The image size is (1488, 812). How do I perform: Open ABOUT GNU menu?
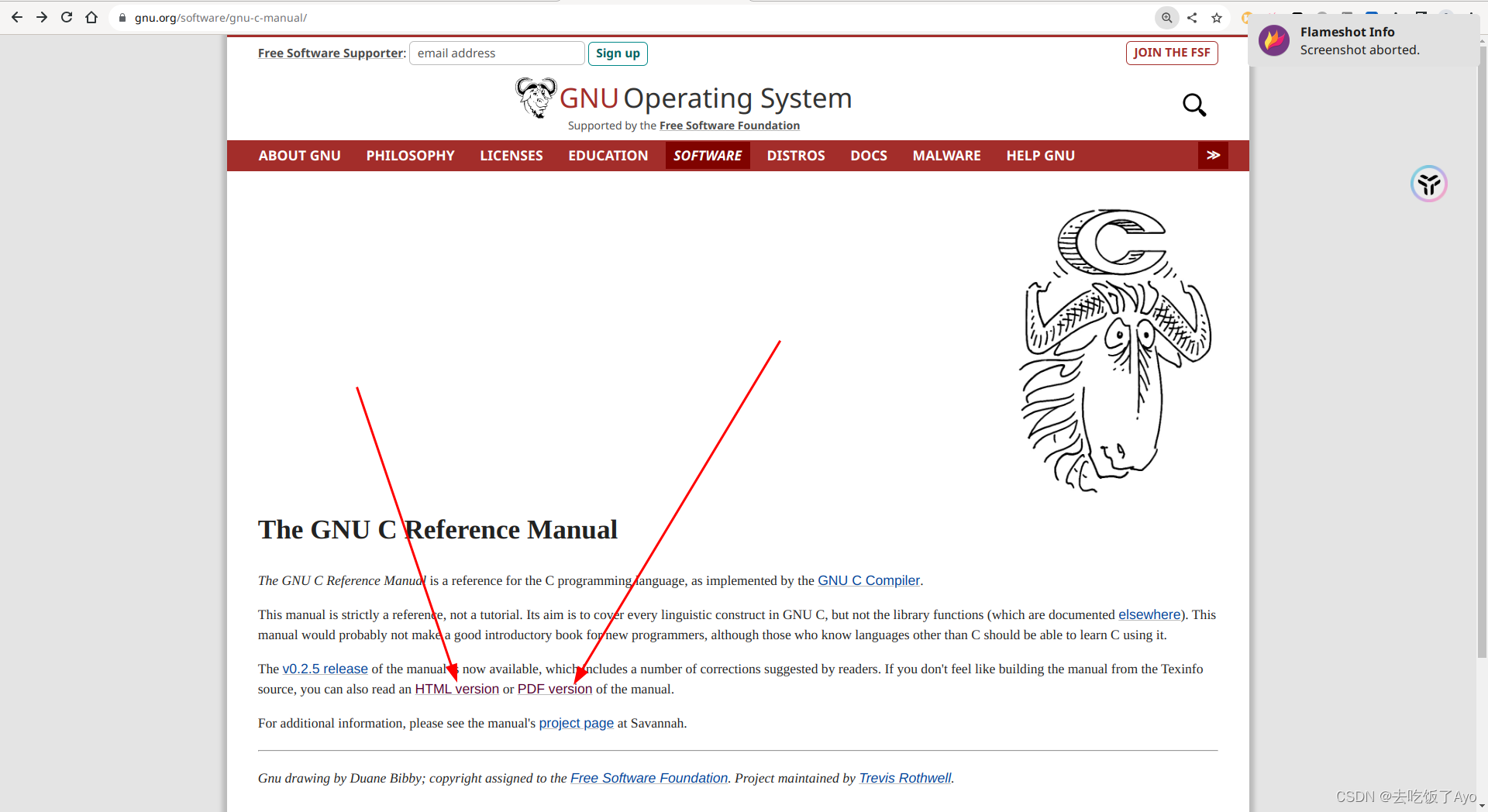[300, 156]
